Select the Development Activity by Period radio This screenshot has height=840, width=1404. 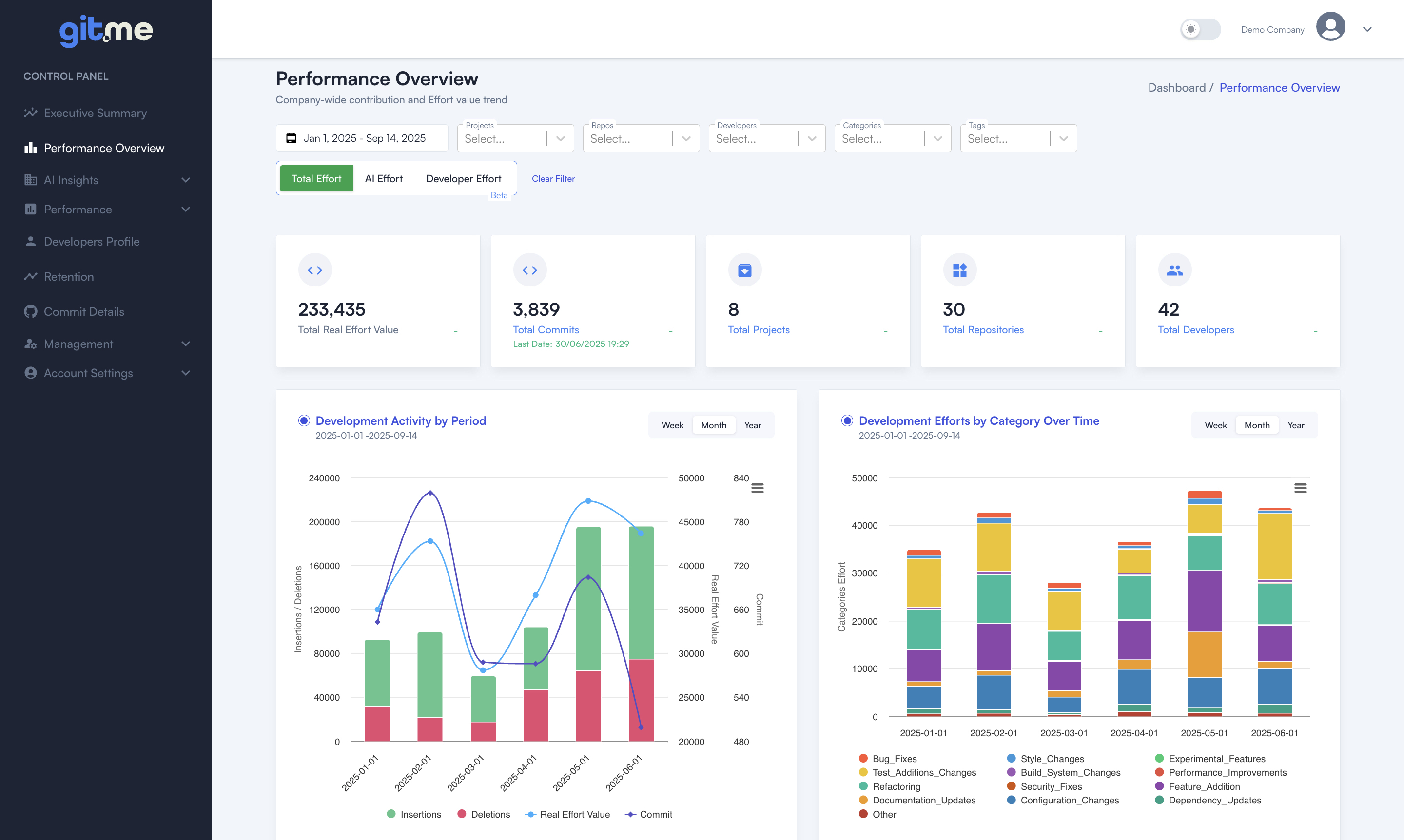[x=304, y=420]
